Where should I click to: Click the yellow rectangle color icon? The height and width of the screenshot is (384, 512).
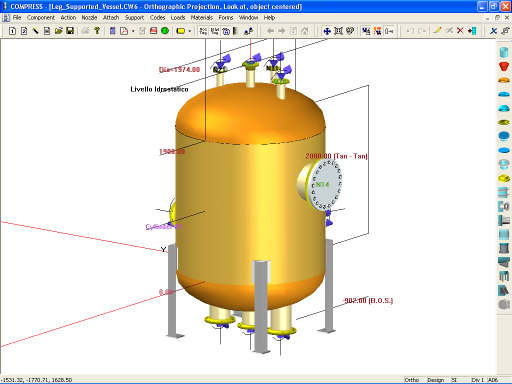pyautogui.click(x=181, y=31)
